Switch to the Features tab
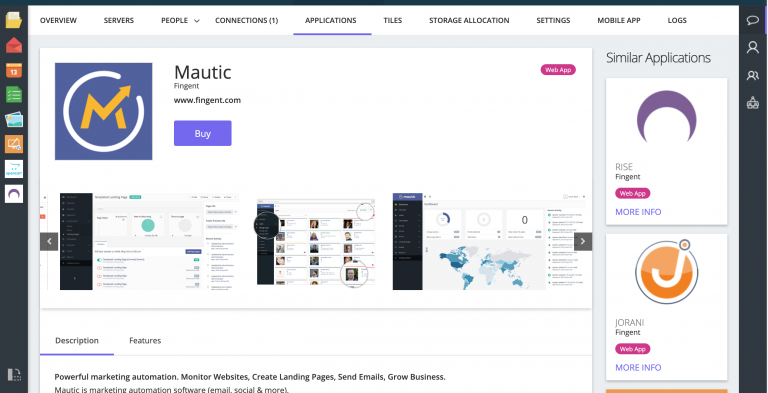 (x=145, y=341)
